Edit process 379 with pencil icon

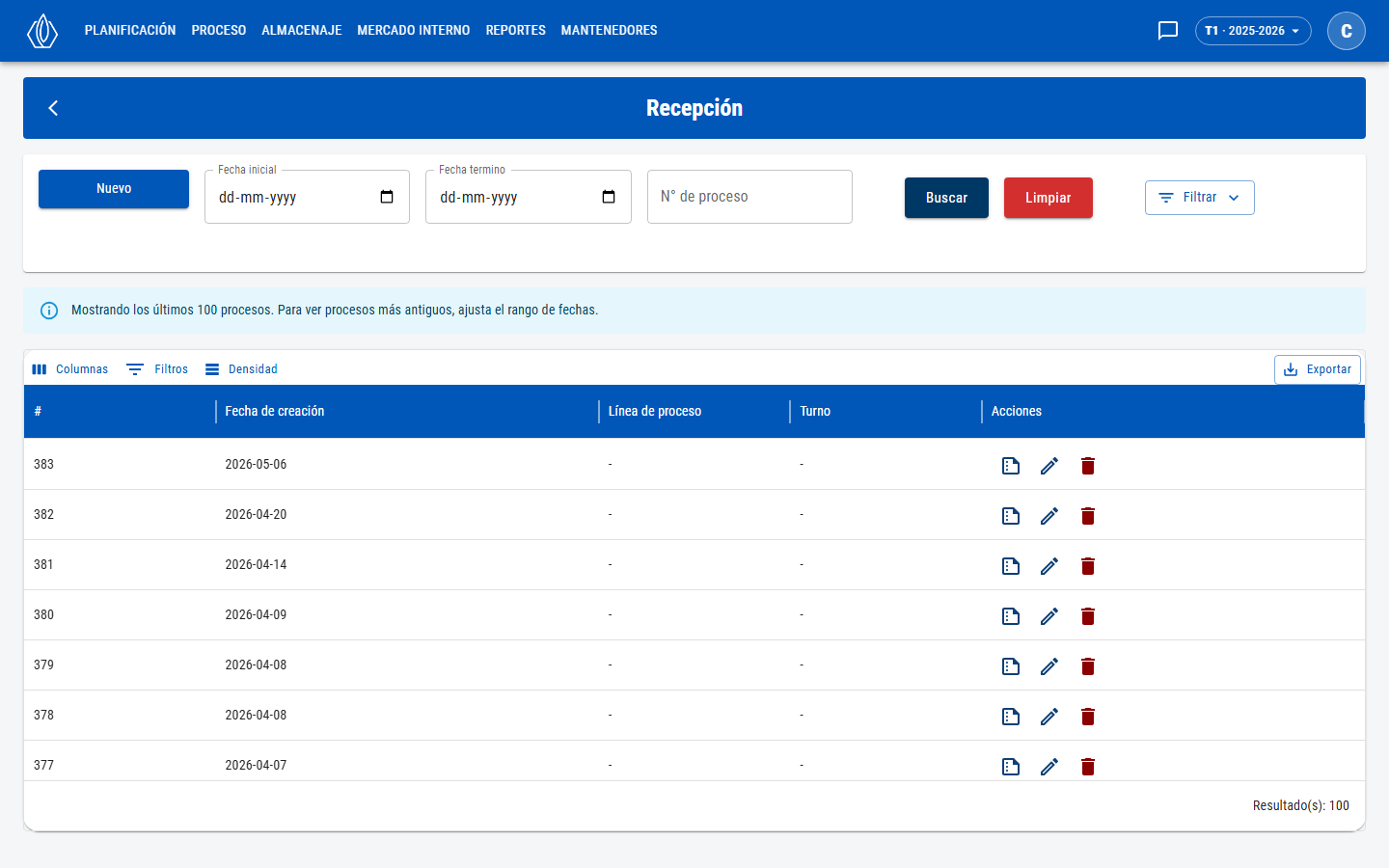(x=1049, y=666)
